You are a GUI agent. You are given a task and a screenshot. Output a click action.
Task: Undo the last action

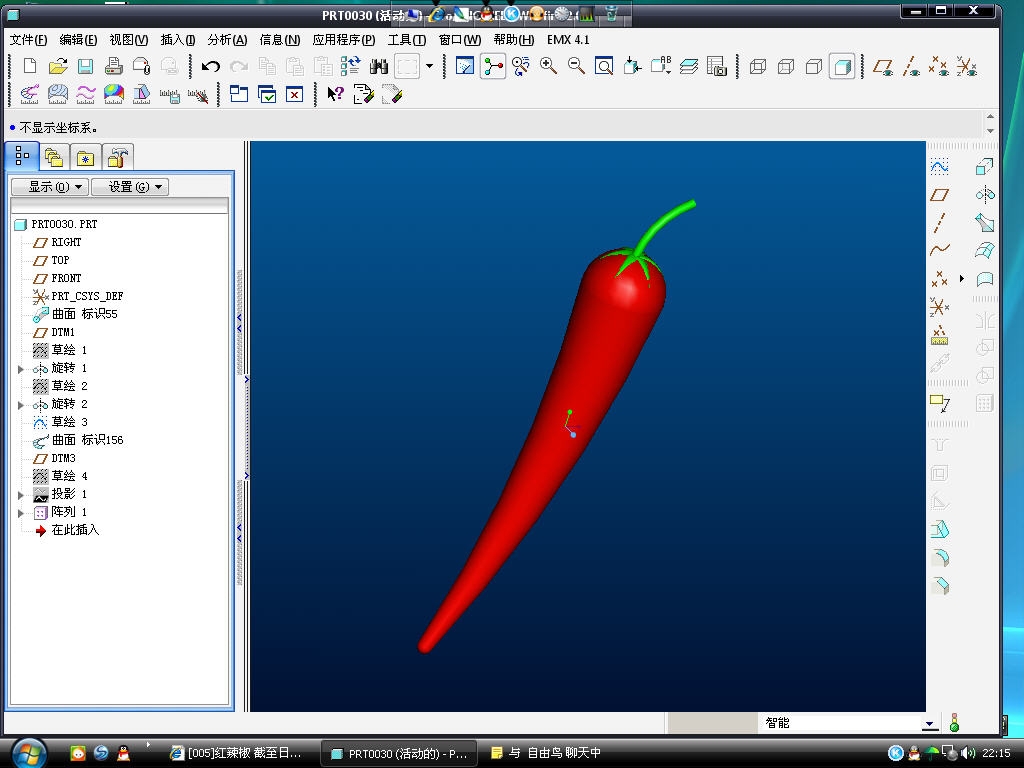[210, 66]
